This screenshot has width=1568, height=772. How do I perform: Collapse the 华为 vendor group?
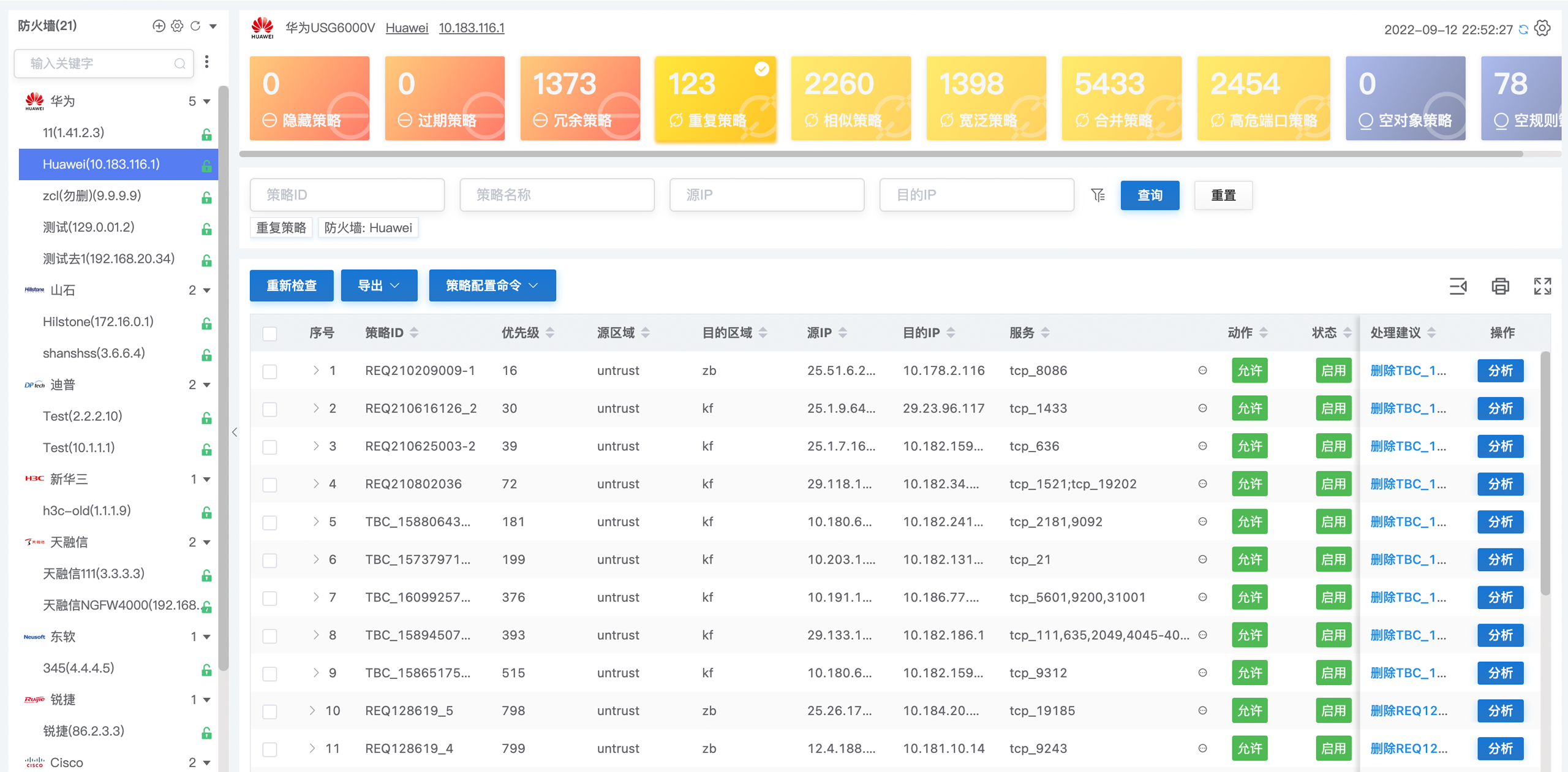click(207, 101)
